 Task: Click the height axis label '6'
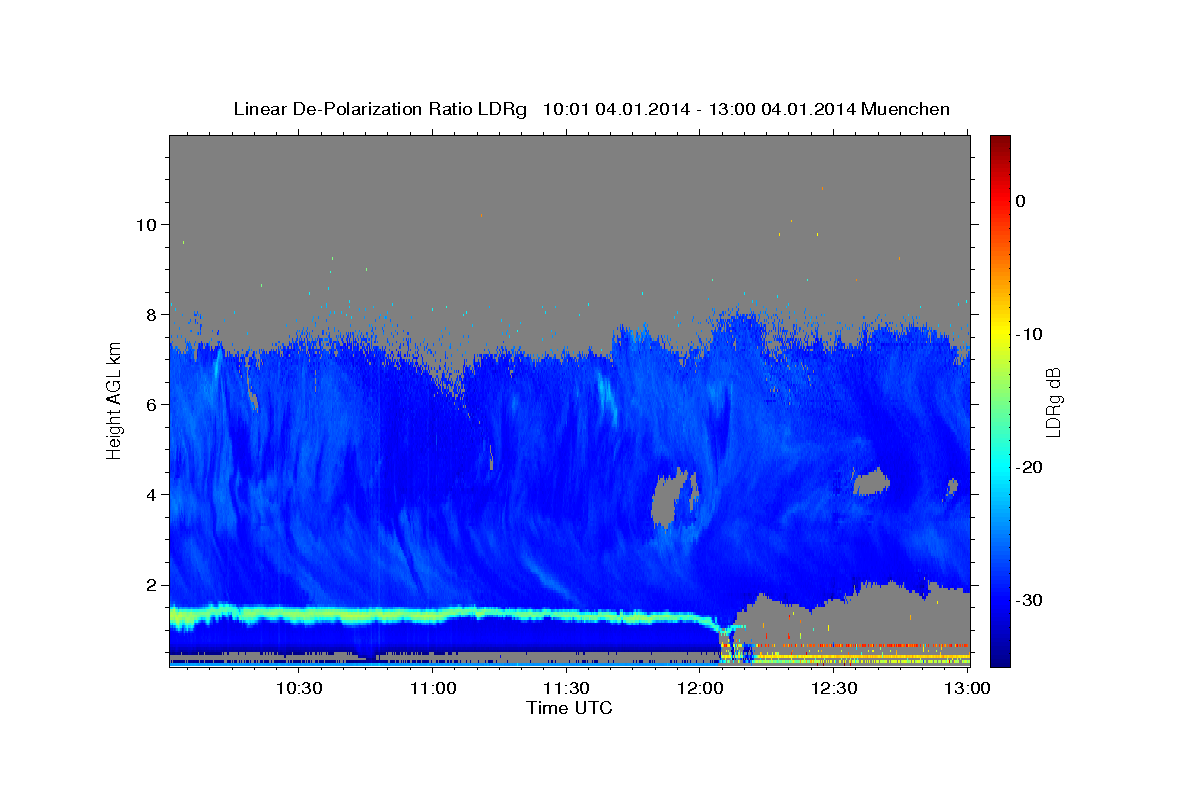153,404
